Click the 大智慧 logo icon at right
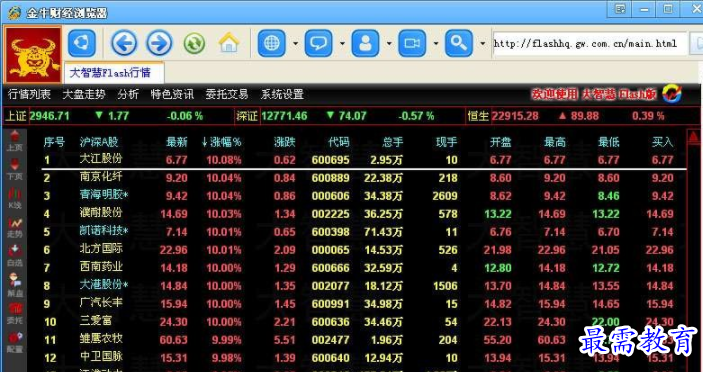The width and height of the screenshot is (703, 372). 672,94
